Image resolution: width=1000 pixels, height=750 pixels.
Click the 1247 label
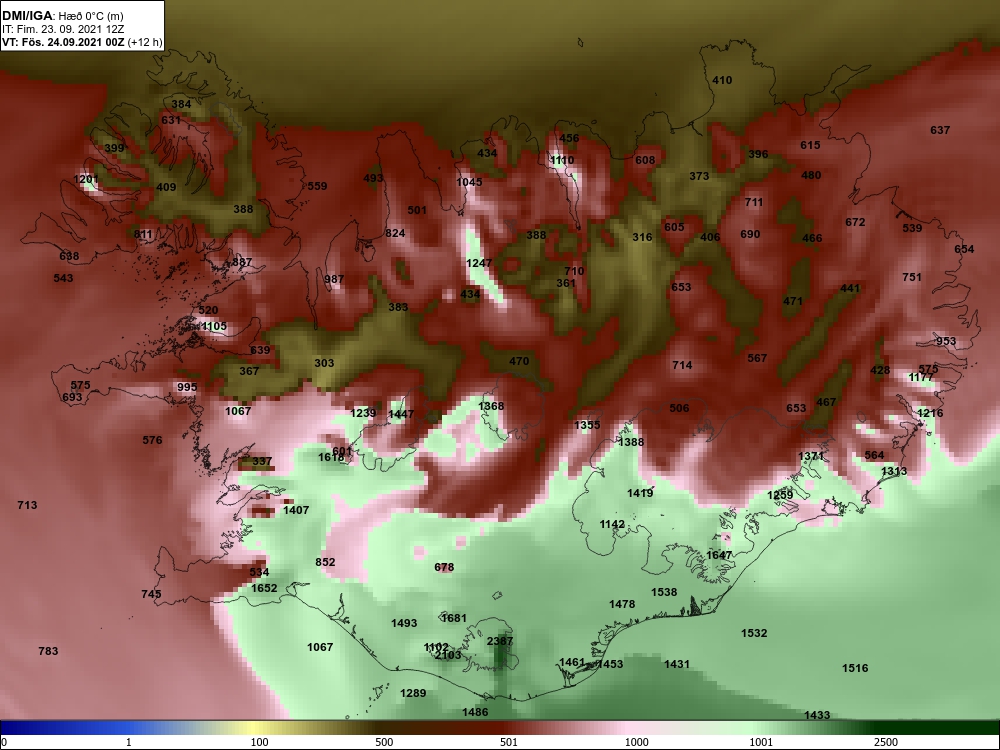479,263
